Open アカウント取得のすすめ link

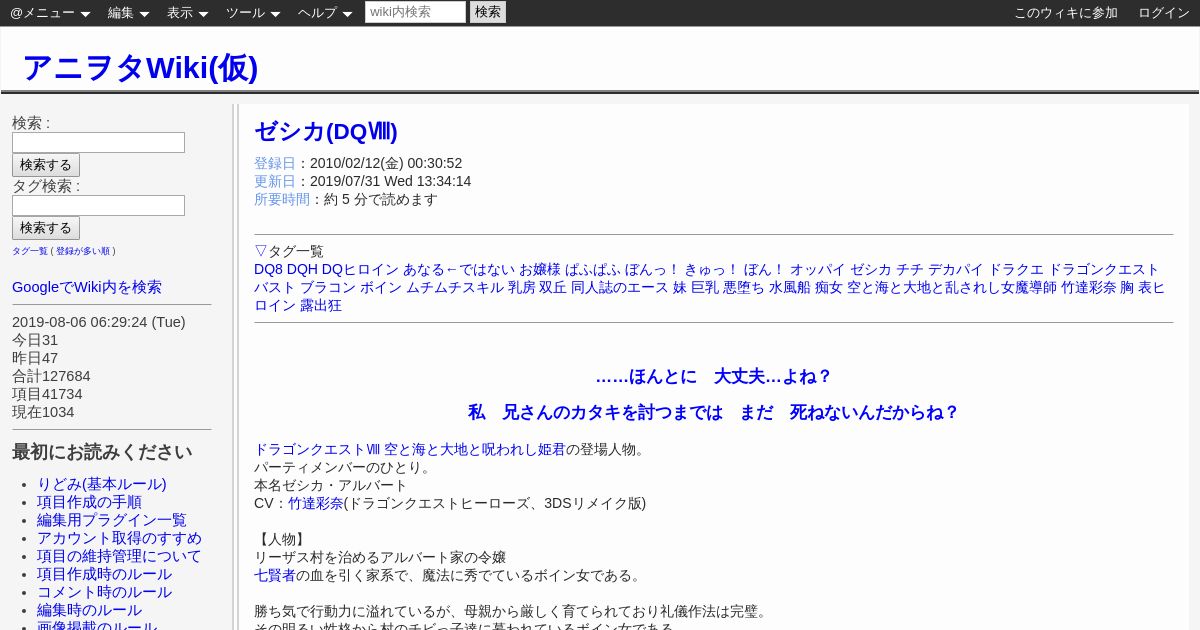119,538
